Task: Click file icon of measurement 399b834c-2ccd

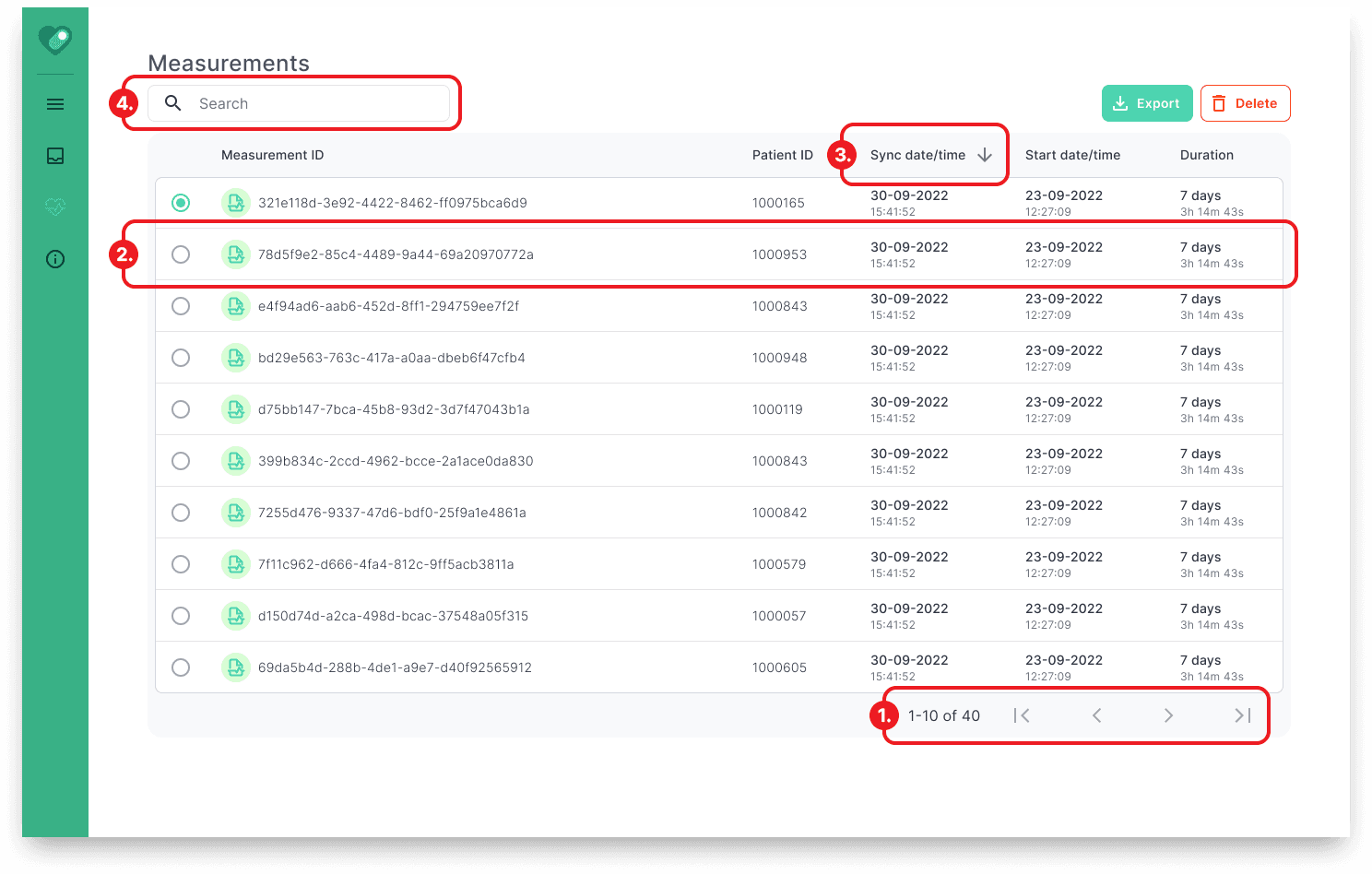Action: [x=236, y=461]
